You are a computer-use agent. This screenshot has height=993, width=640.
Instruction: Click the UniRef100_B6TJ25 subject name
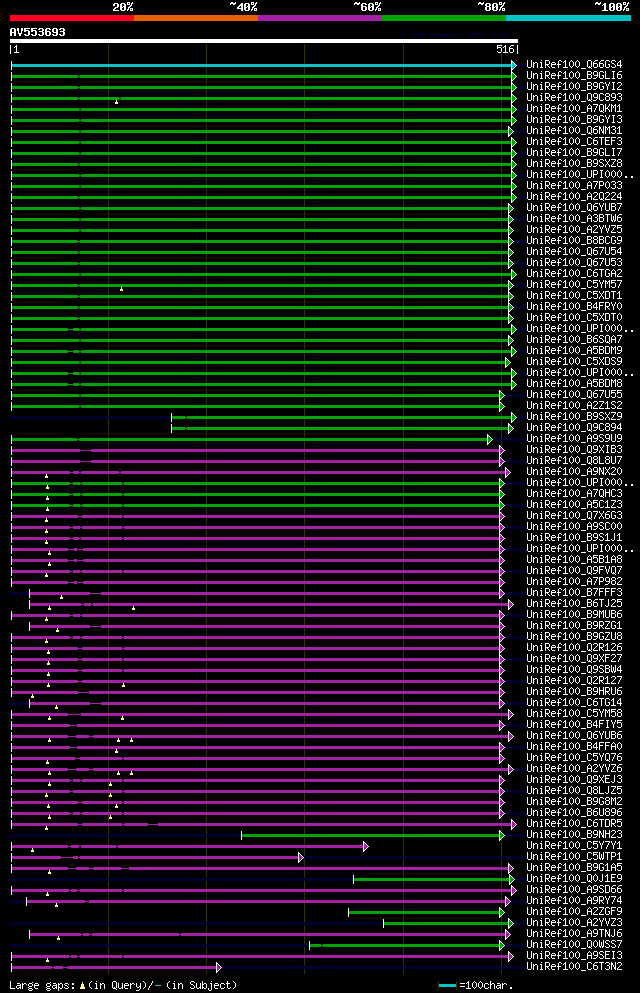pos(574,604)
